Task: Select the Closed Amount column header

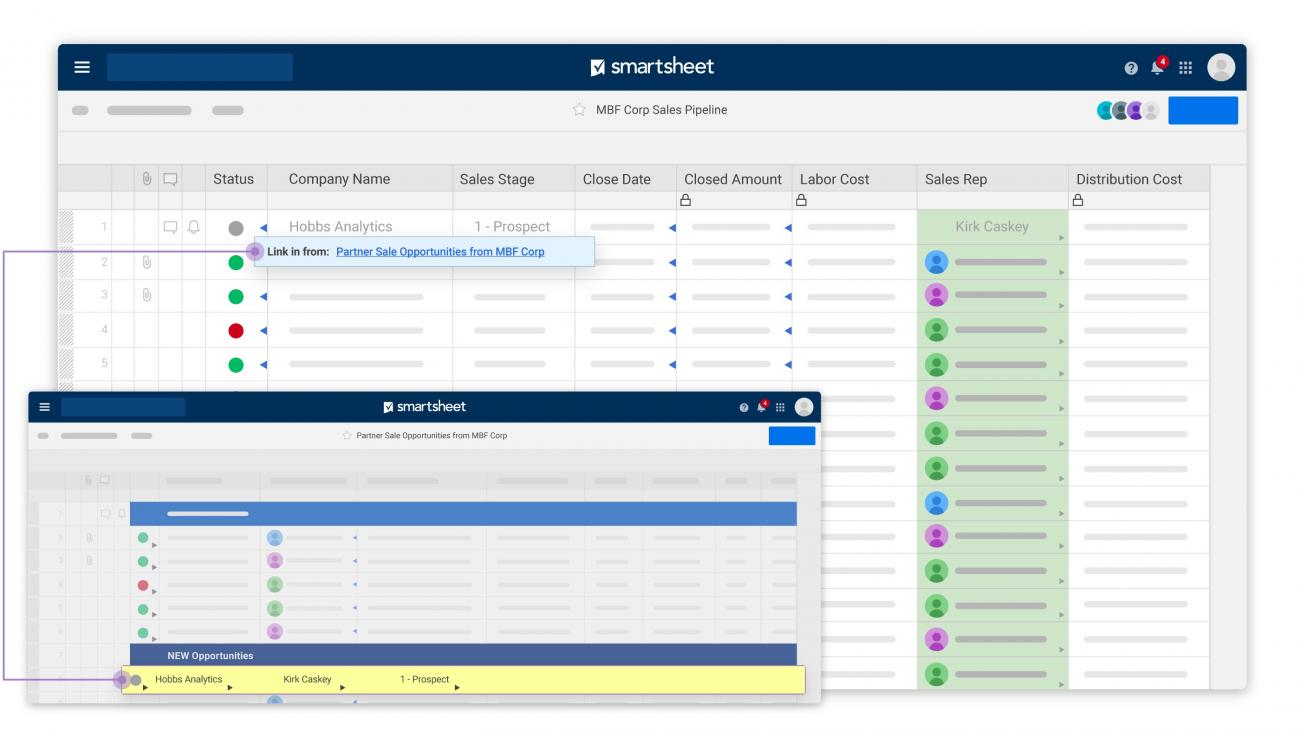Action: pos(733,179)
